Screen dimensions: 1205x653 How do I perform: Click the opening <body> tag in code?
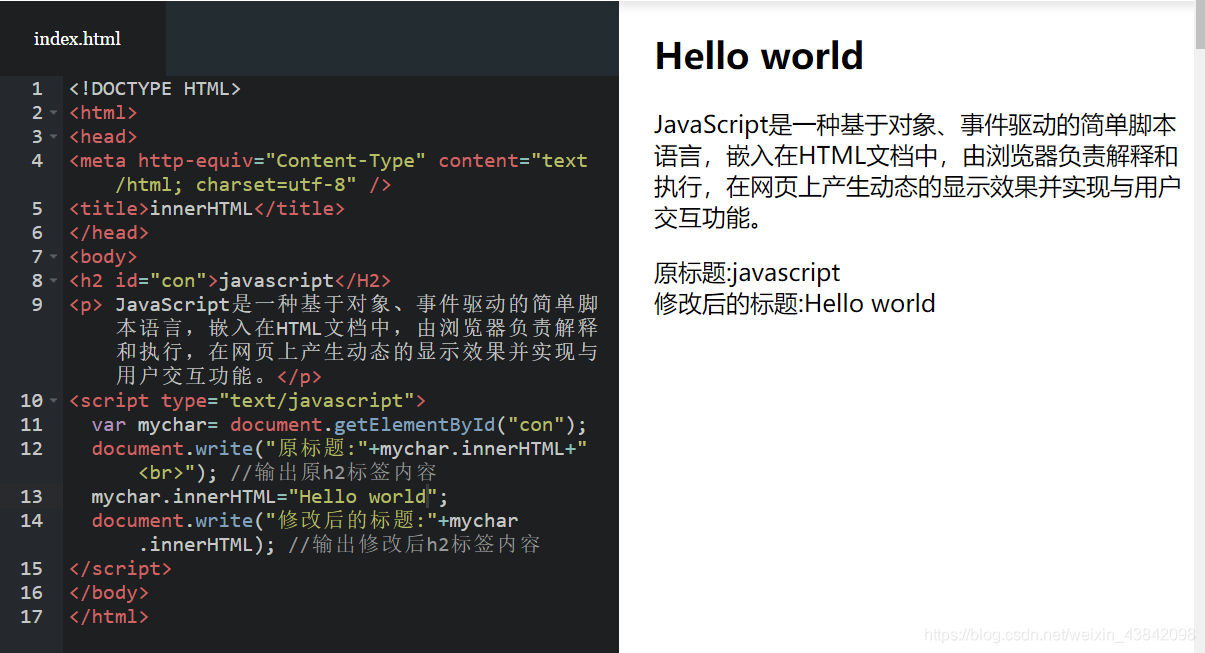(103, 257)
